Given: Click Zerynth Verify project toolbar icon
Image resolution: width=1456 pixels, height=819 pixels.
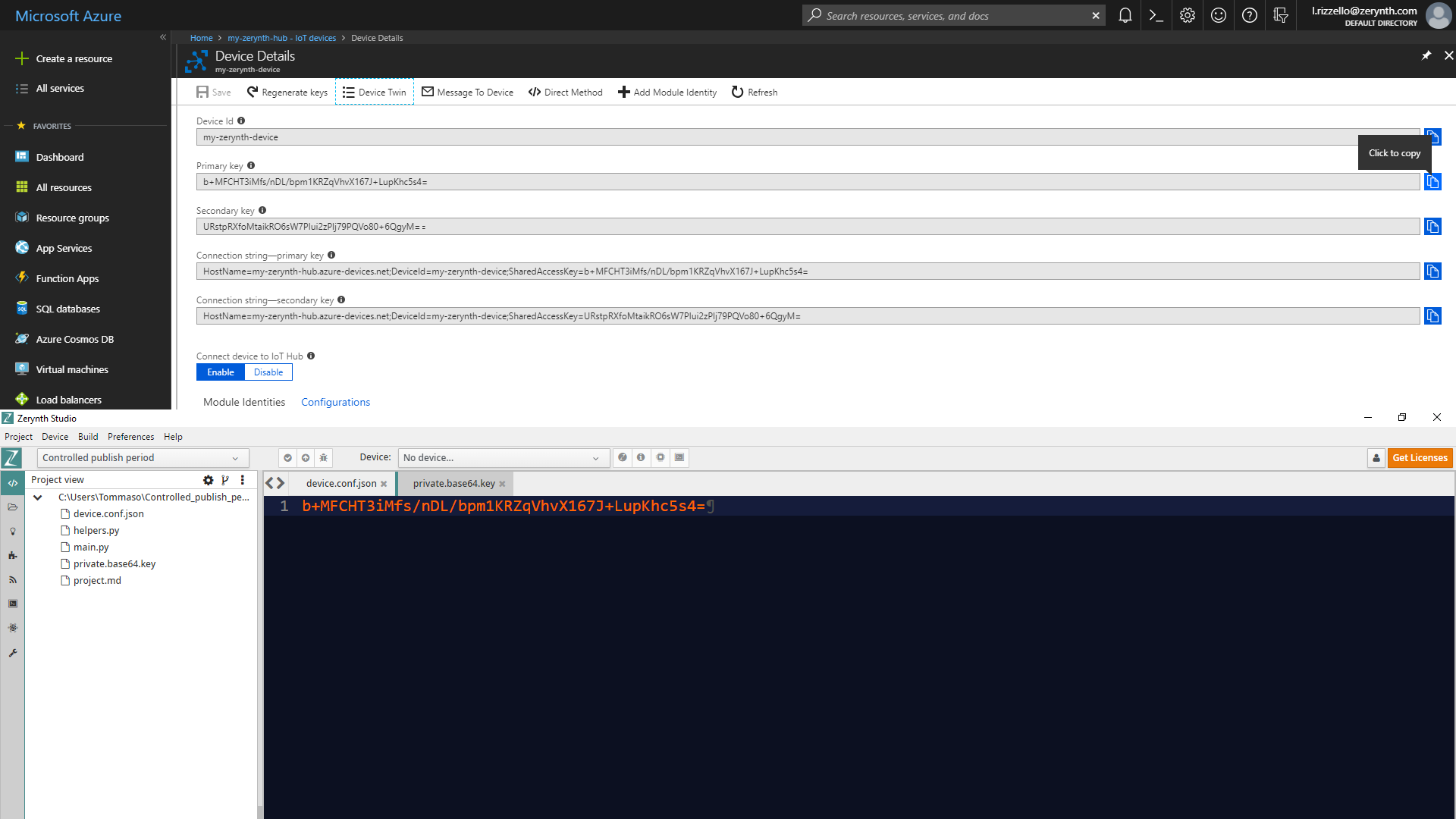Looking at the screenshot, I should 287,457.
